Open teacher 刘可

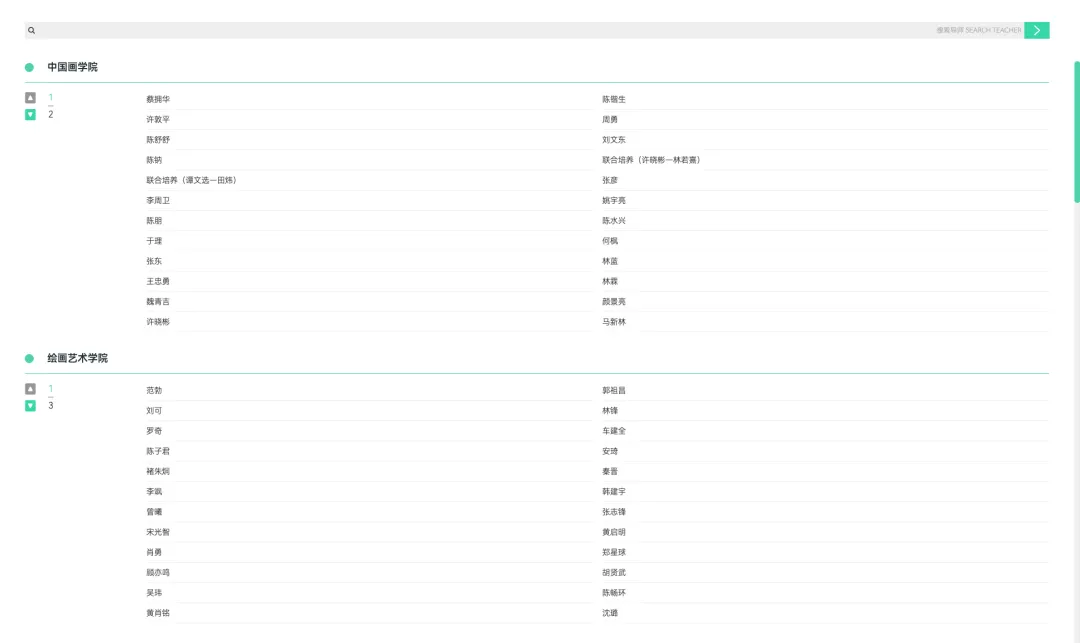(154, 410)
